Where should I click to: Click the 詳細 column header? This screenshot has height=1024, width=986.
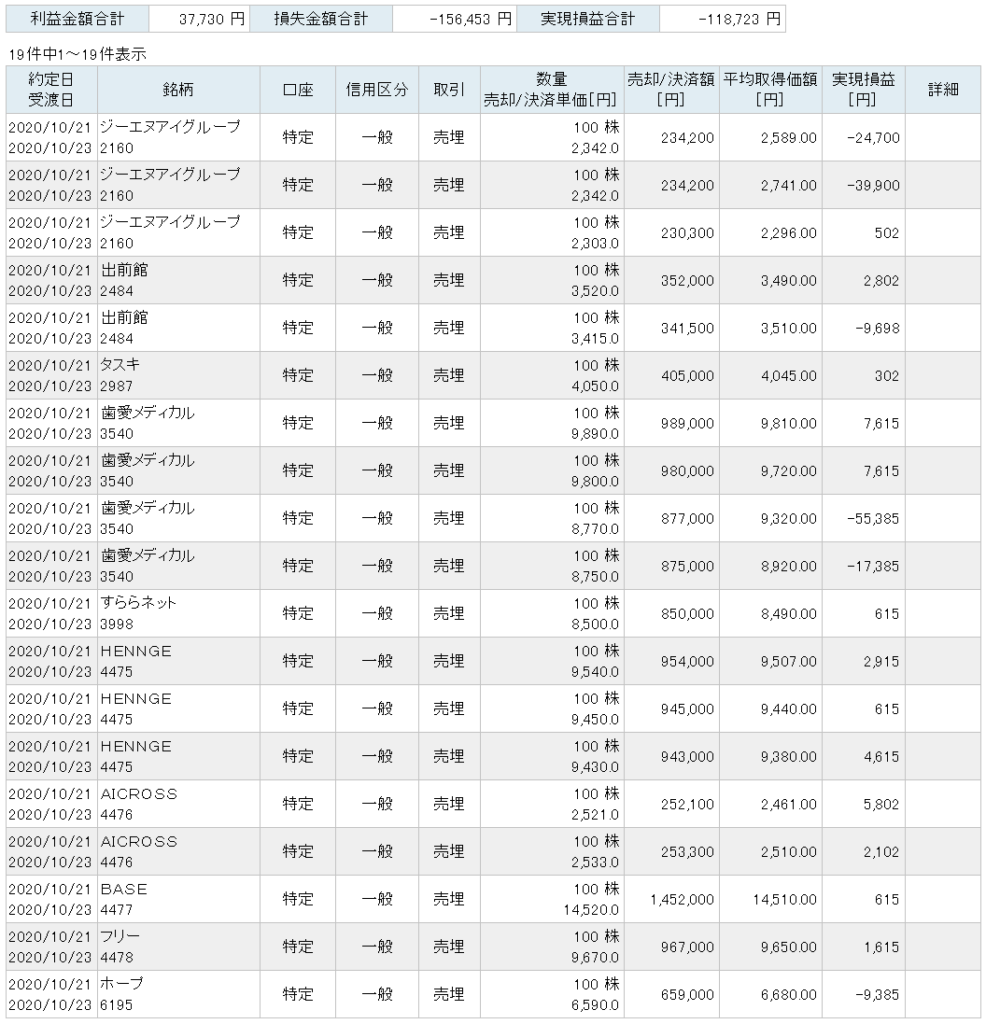(x=943, y=89)
